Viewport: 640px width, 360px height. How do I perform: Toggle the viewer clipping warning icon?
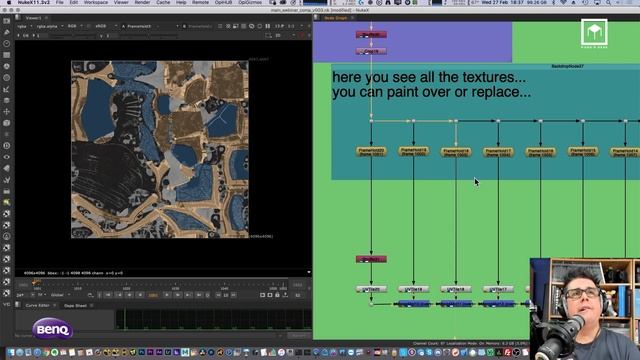228,26
